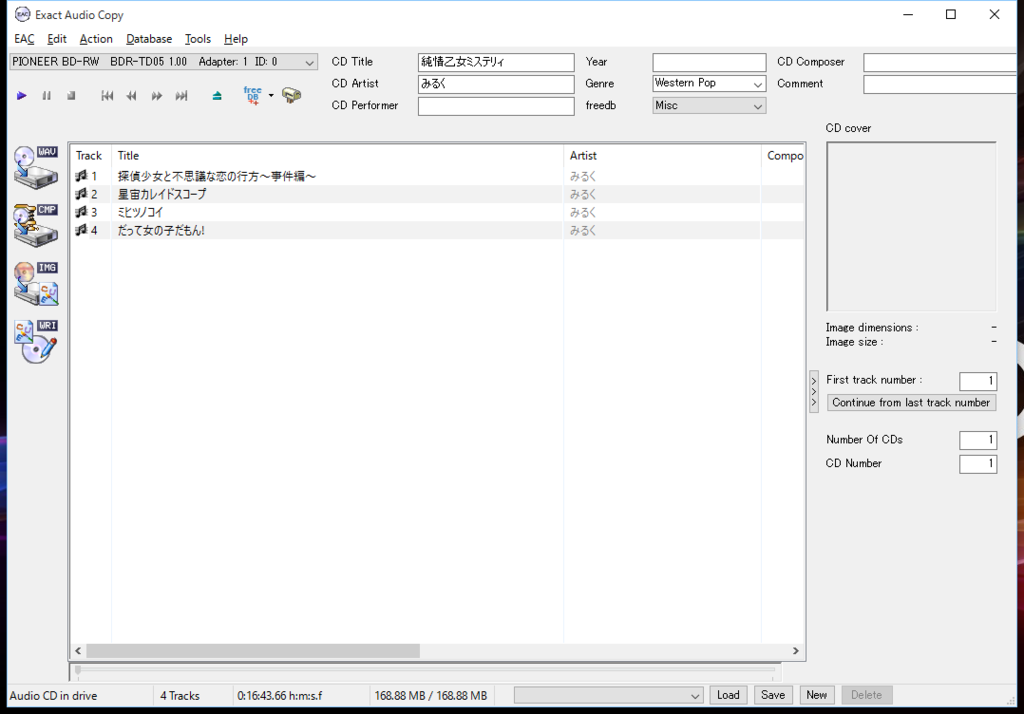Click the CMP copy compressed icon
Image resolution: width=1024 pixels, height=714 pixels.
[36, 225]
